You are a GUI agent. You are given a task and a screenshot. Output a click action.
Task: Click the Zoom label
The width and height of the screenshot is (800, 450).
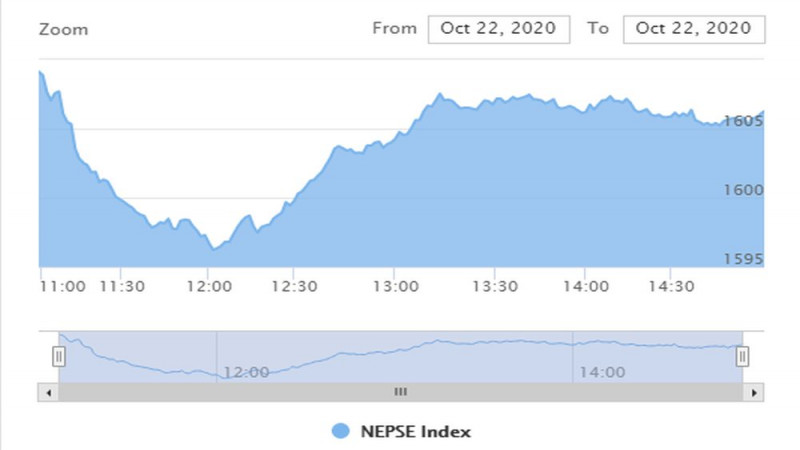[63, 30]
